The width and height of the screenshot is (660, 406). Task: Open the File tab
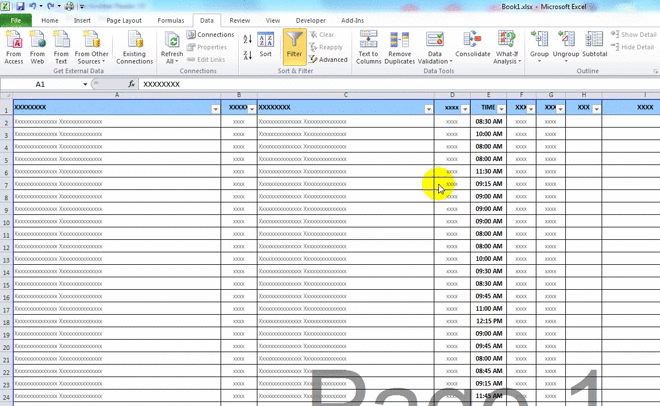16,20
